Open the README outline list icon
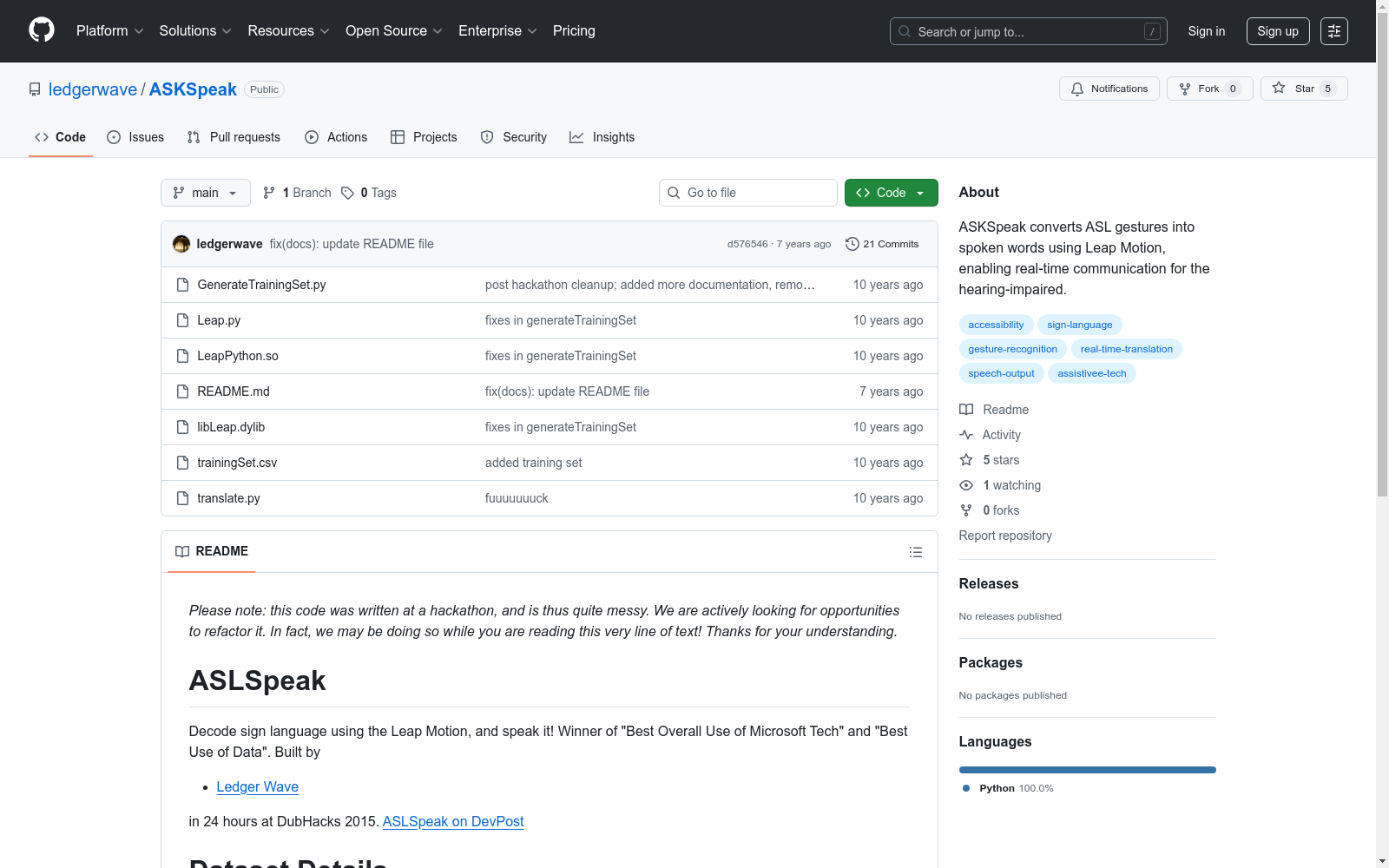1389x868 pixels. click(x=915, y=552)
